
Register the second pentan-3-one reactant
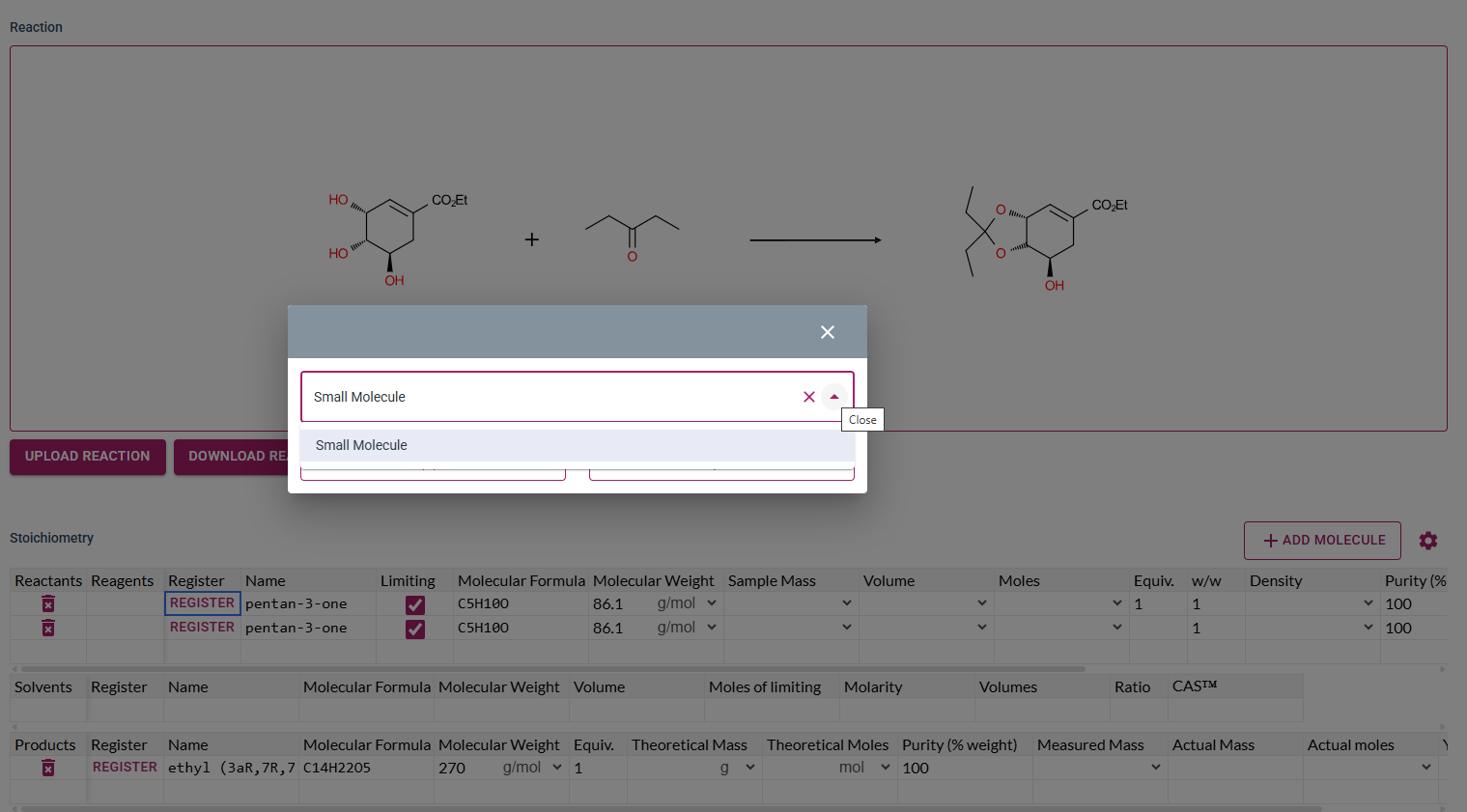202,628
